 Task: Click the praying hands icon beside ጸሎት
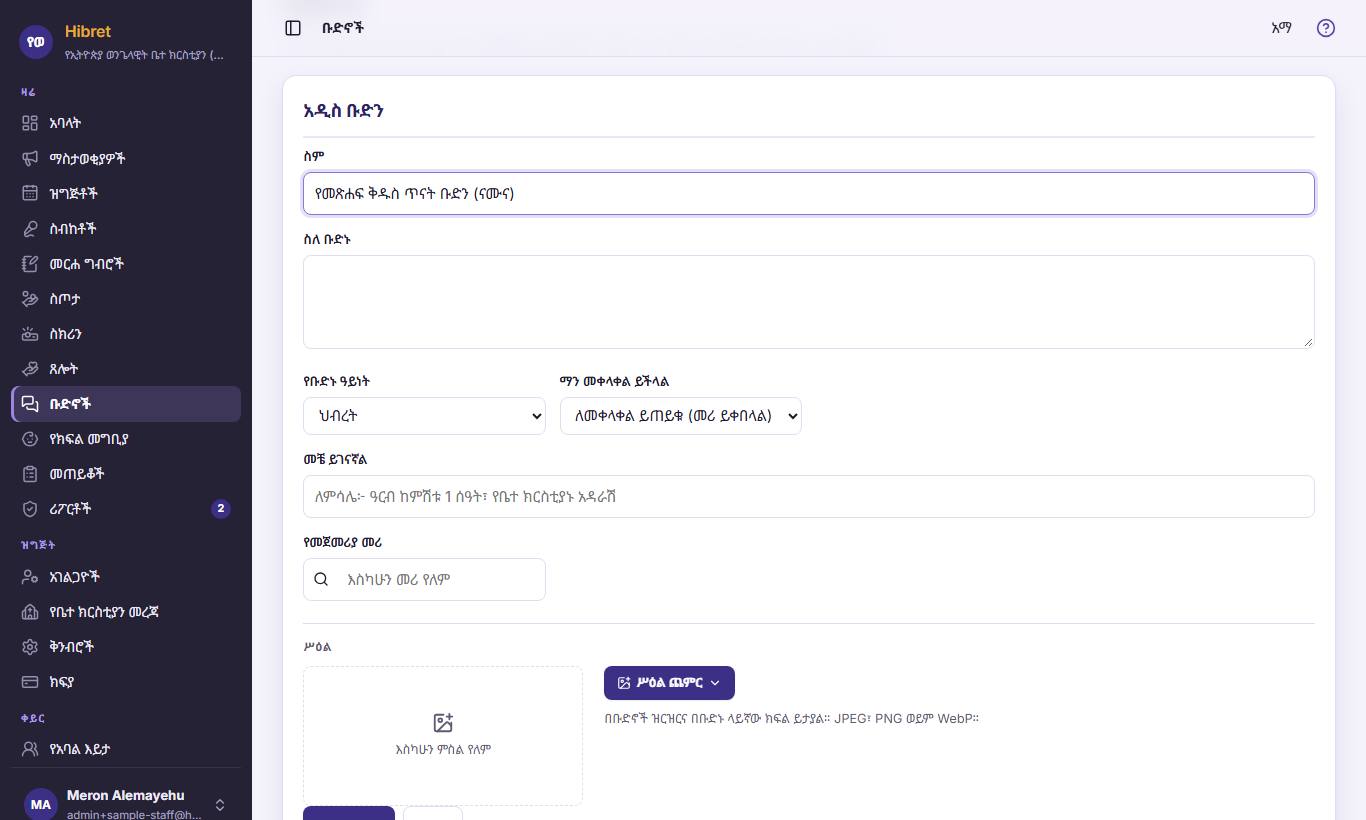tap(30, 368)
